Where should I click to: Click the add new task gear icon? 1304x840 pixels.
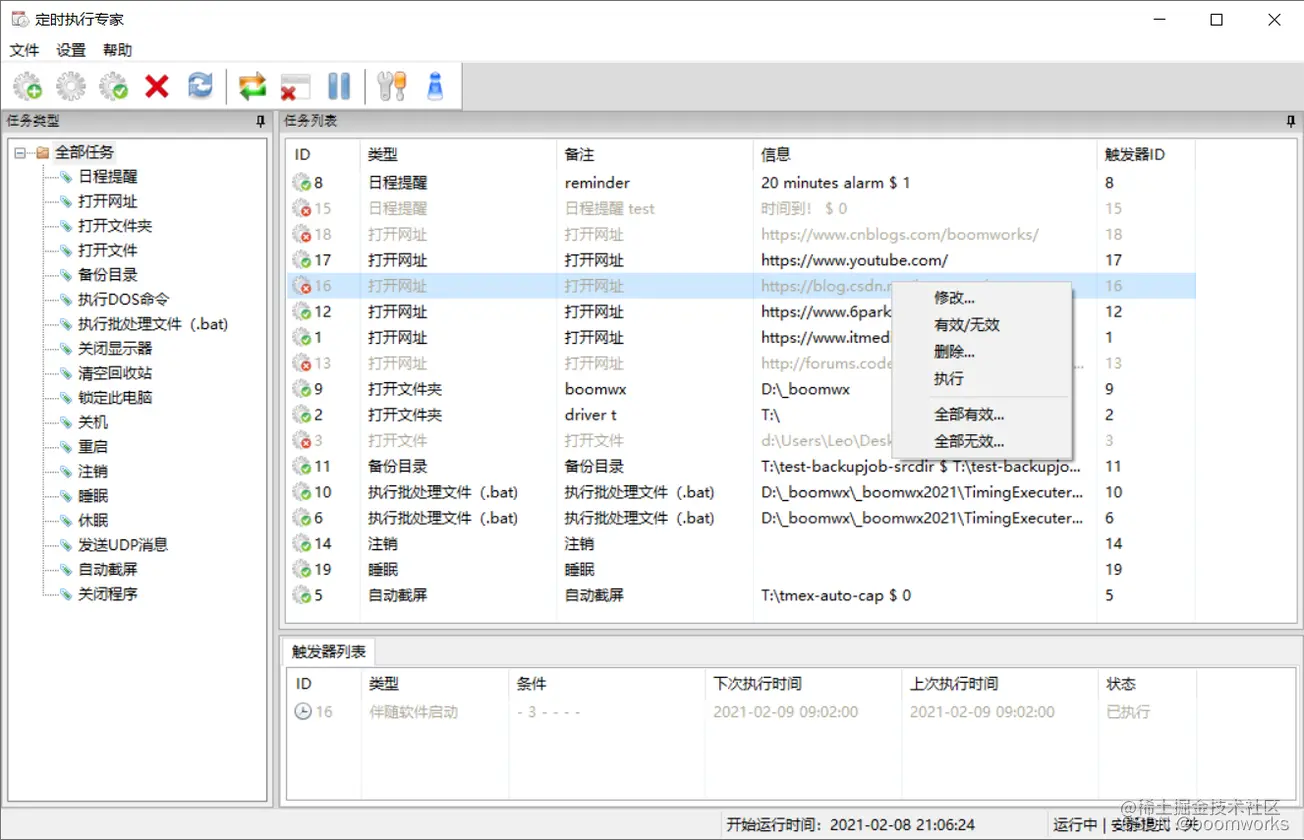[x=27, y=87]
